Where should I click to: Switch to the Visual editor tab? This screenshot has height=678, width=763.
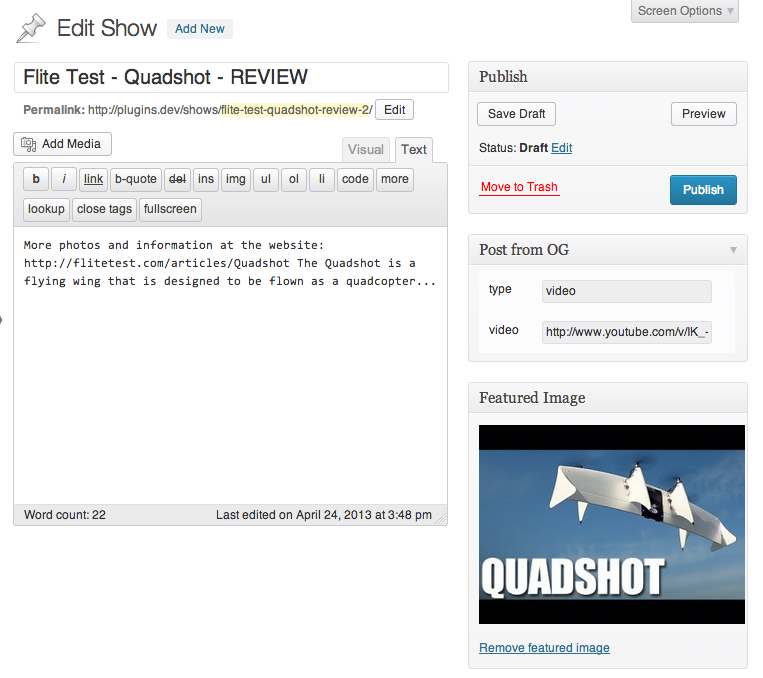(365, 149)
